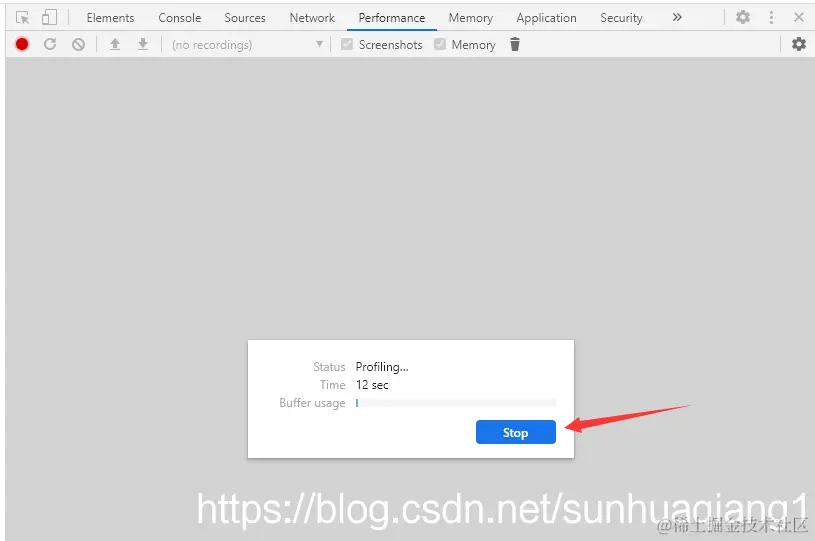The image size is (815, 541).
Task: Switch to the Elements tab
Action: [x=110, y=18]
